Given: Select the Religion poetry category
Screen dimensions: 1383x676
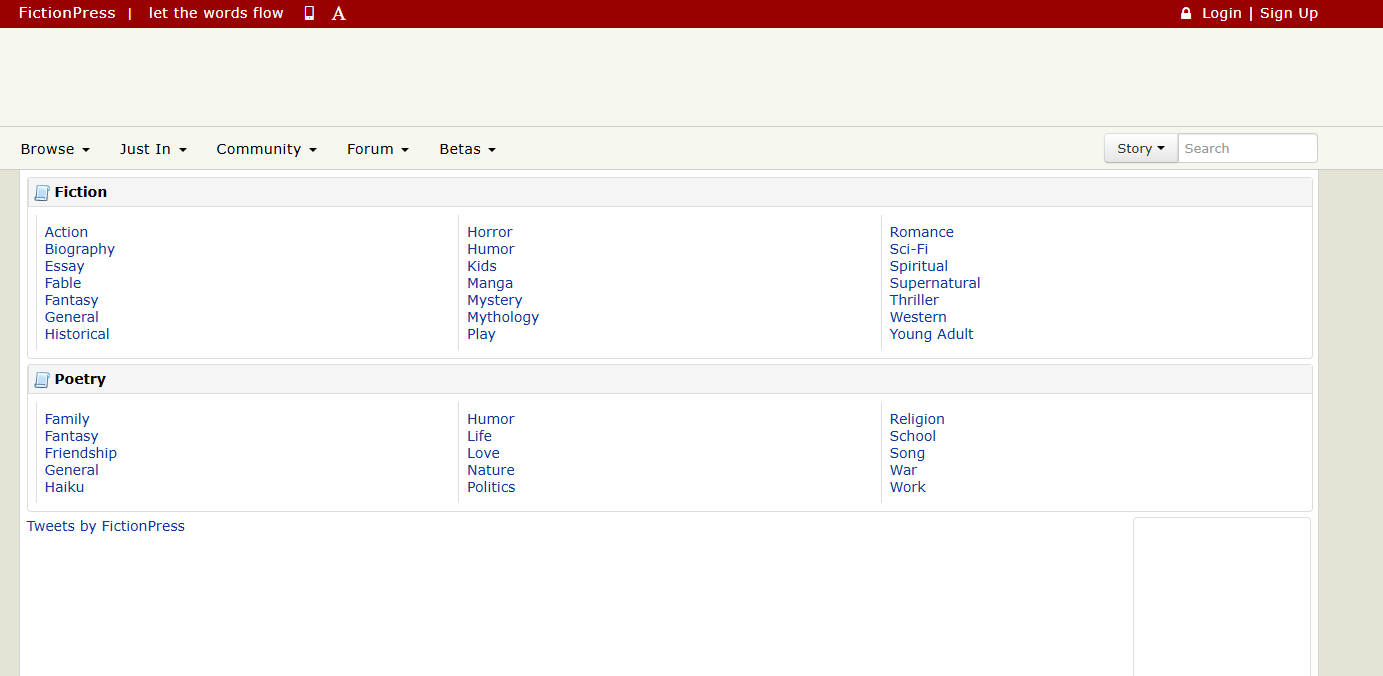Looking at the screenshot, I should click(916, 419).
